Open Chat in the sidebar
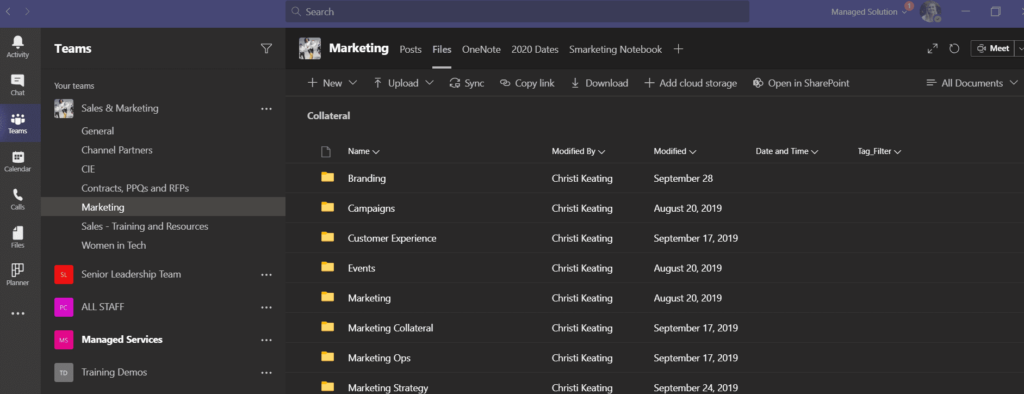Viewport: 1024px width, 394px height. tap(18, 84)
